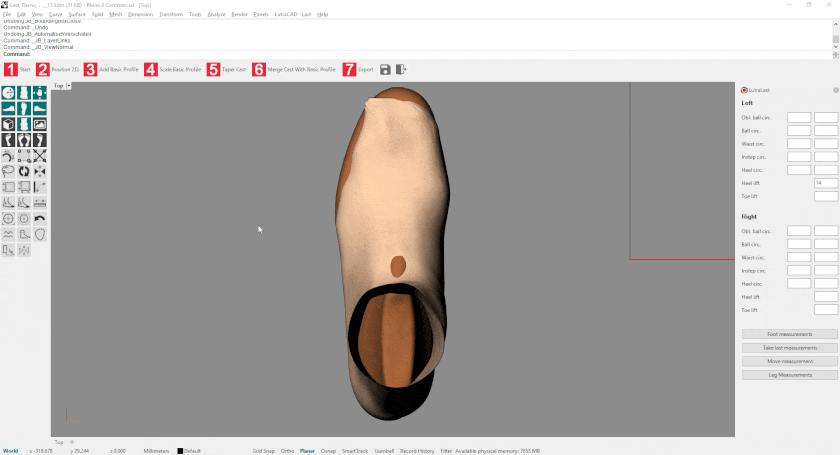Select the crossed diagonal arrows tool
This screenshot has width=840, height=455.
click(40, 156)
